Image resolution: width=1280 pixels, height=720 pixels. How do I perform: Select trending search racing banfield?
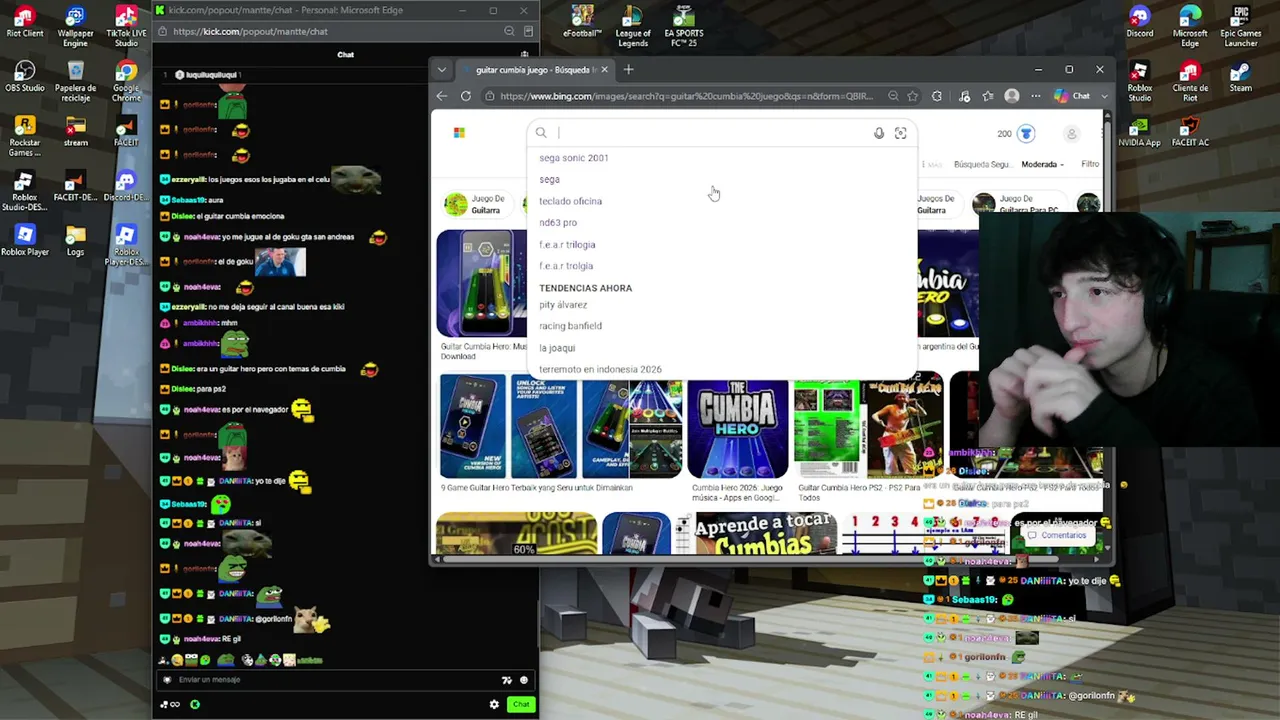[570, 326]
